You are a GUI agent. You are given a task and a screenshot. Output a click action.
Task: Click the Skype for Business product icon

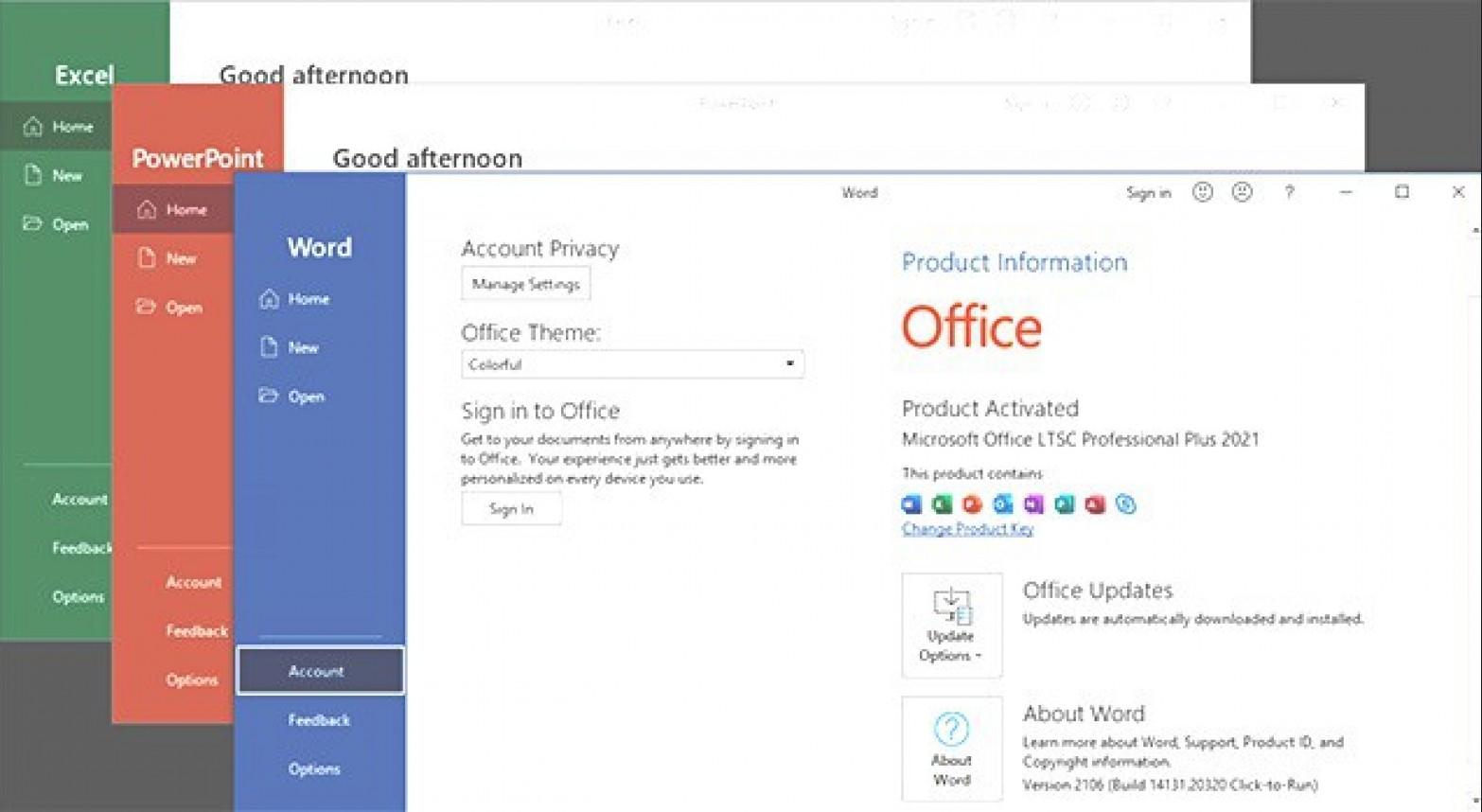(1125, 504)
